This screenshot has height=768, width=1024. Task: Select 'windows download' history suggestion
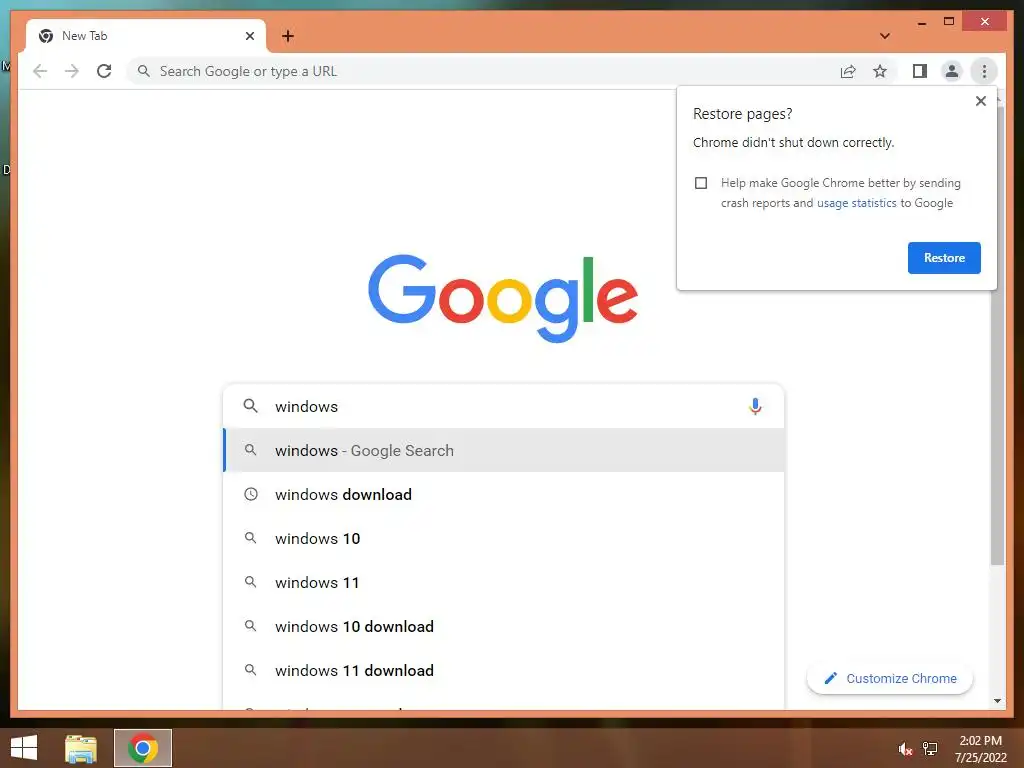click(x=504, y=494)
